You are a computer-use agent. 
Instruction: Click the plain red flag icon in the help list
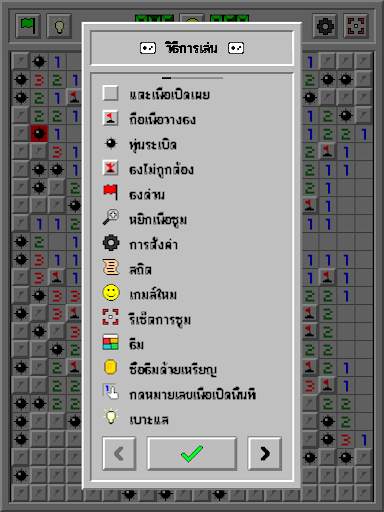(x=110, y=193)
